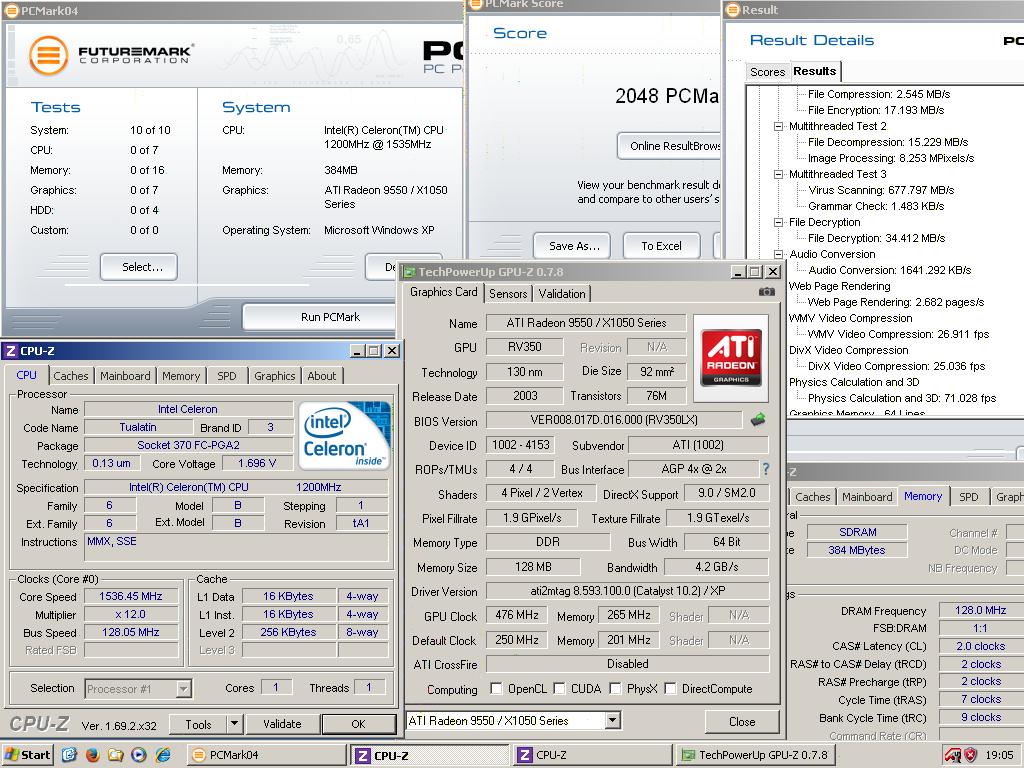The width and height of the screenshot is (1024, 768).
Task: Enable the OpenCL checkbox
Action: (x=496, y=688)
